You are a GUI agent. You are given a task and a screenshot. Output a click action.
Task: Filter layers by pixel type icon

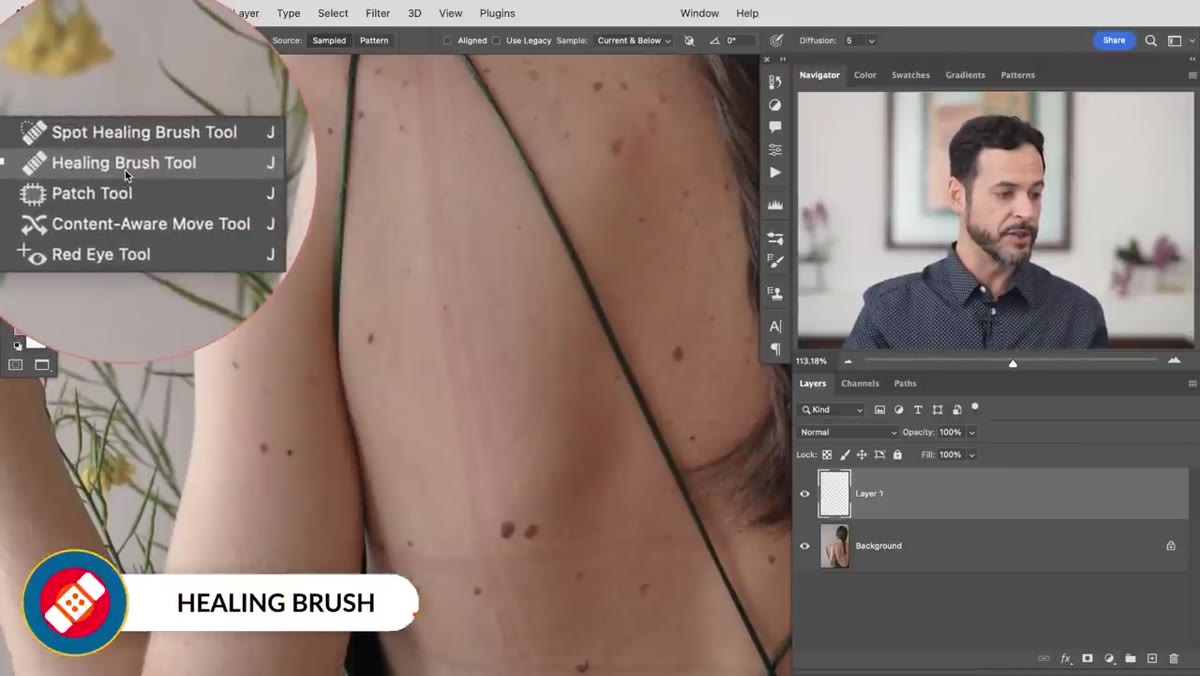coord(880,410)
